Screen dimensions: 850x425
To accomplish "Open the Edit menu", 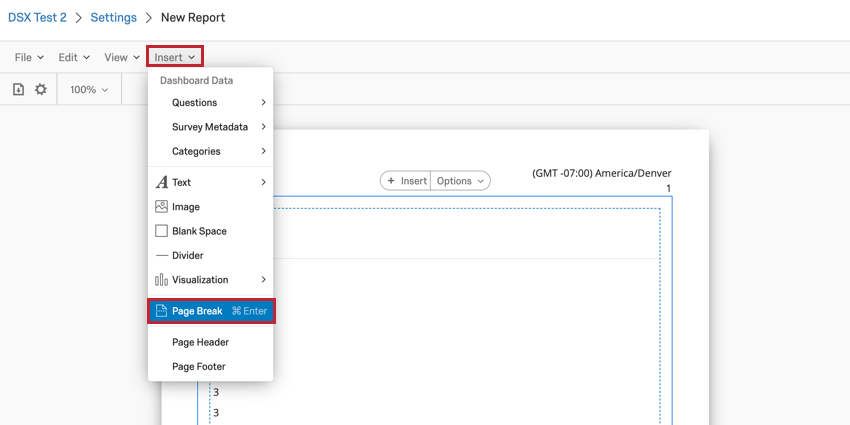I will click(x=74, y=58).
